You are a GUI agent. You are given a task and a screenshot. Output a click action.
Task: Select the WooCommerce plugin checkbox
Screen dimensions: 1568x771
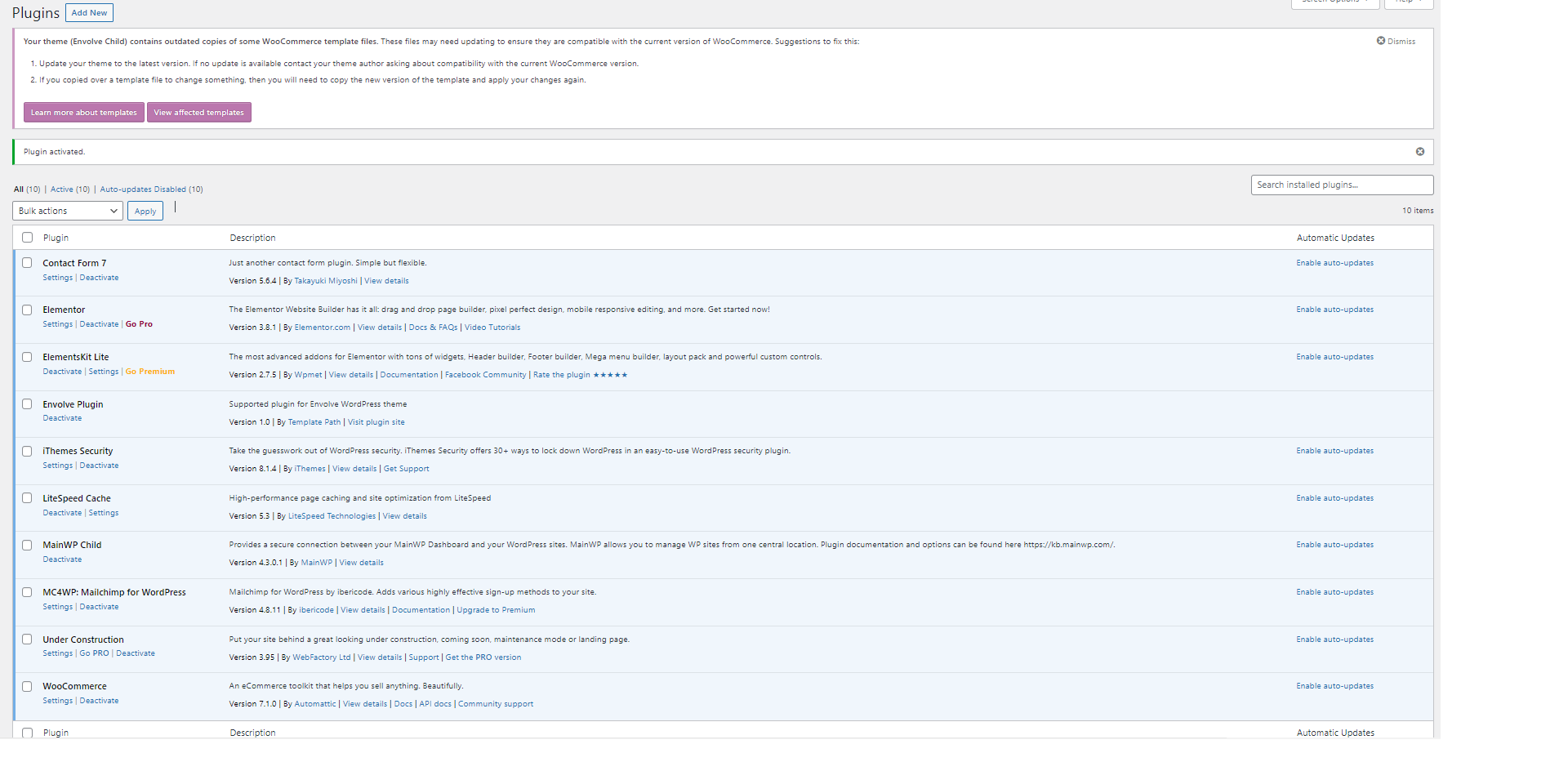[x=27, y=687]
